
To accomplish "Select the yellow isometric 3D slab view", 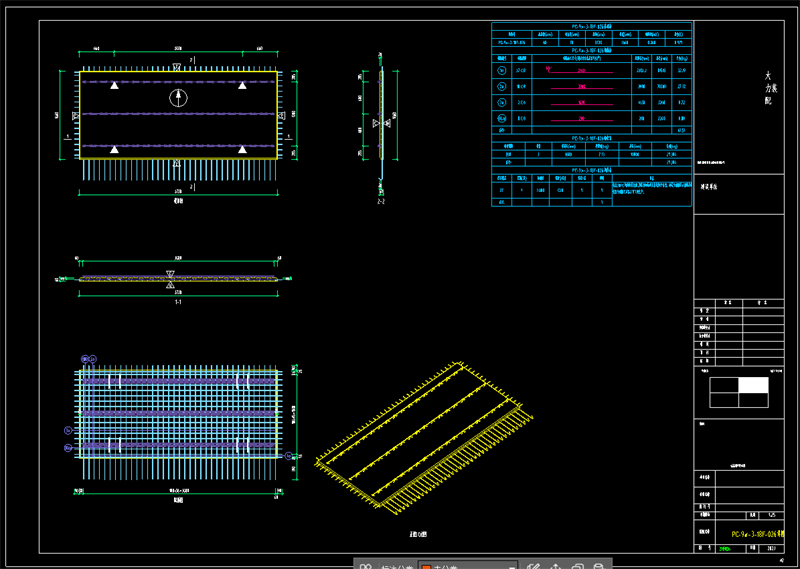I will (x=424, y=438).
